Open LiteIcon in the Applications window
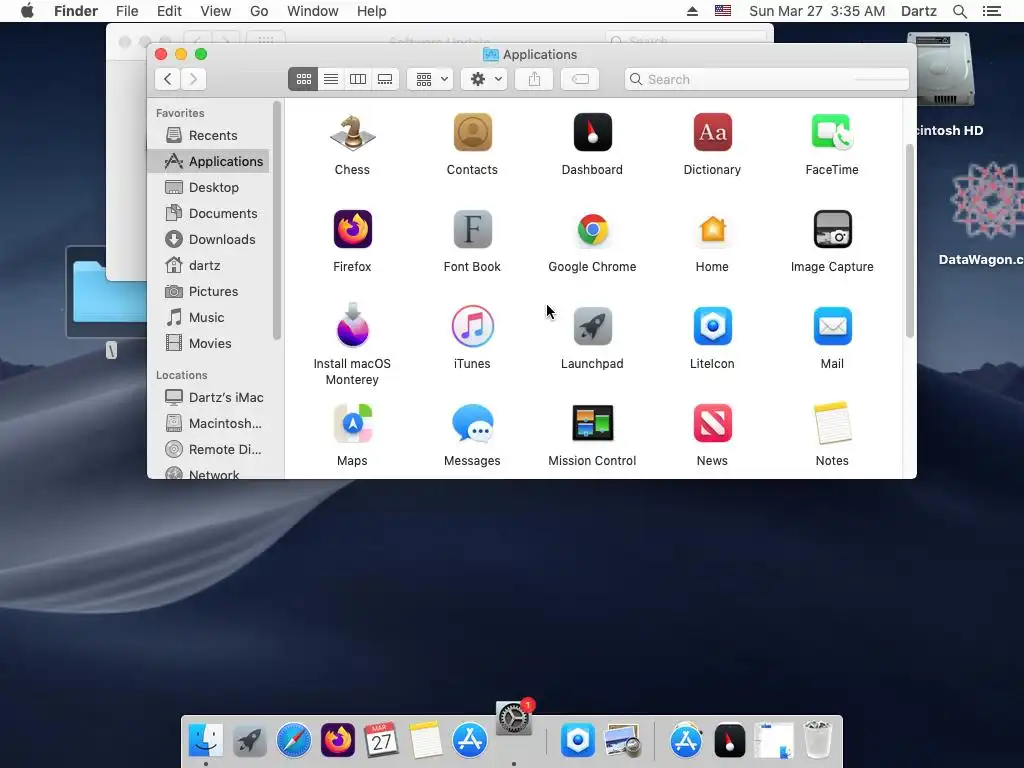The width and height of the screenshot is (1024, 768). (712, 326)
